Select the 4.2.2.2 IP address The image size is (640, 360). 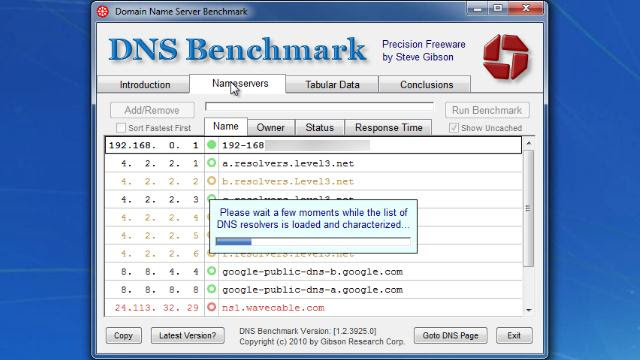pos(160,182)
